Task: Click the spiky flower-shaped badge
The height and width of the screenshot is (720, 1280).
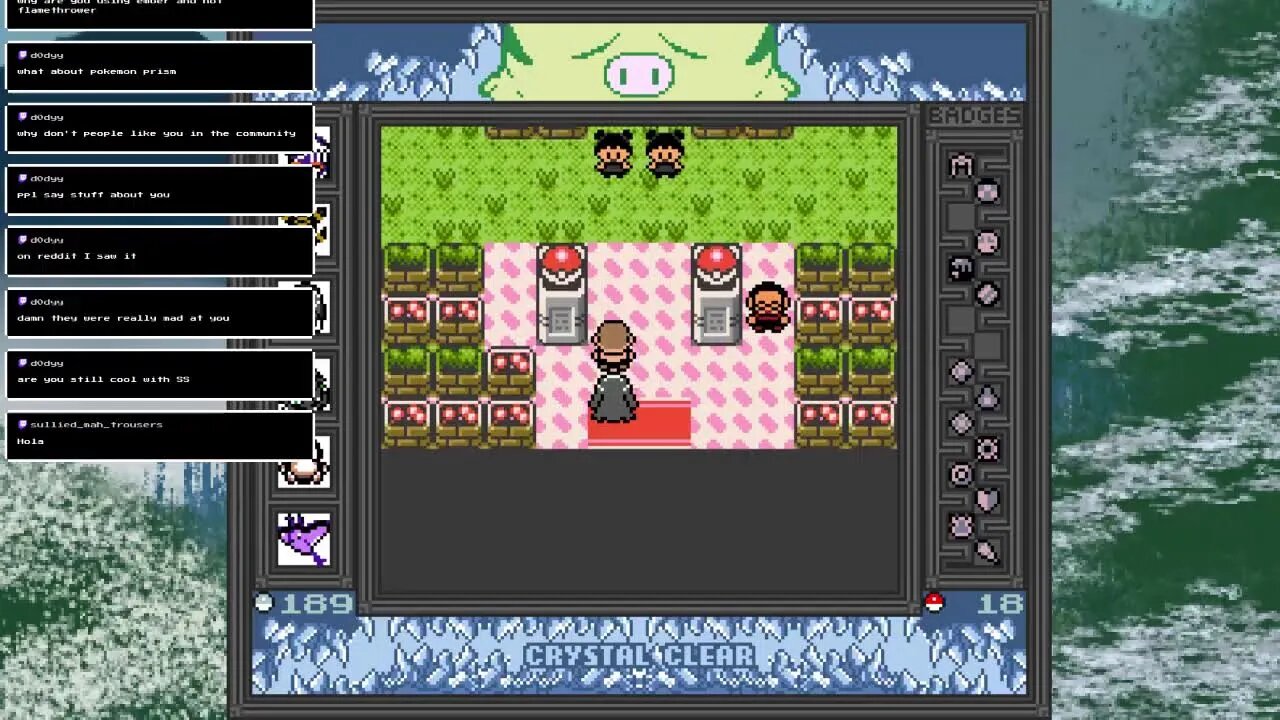Action: tap(961, 525)
